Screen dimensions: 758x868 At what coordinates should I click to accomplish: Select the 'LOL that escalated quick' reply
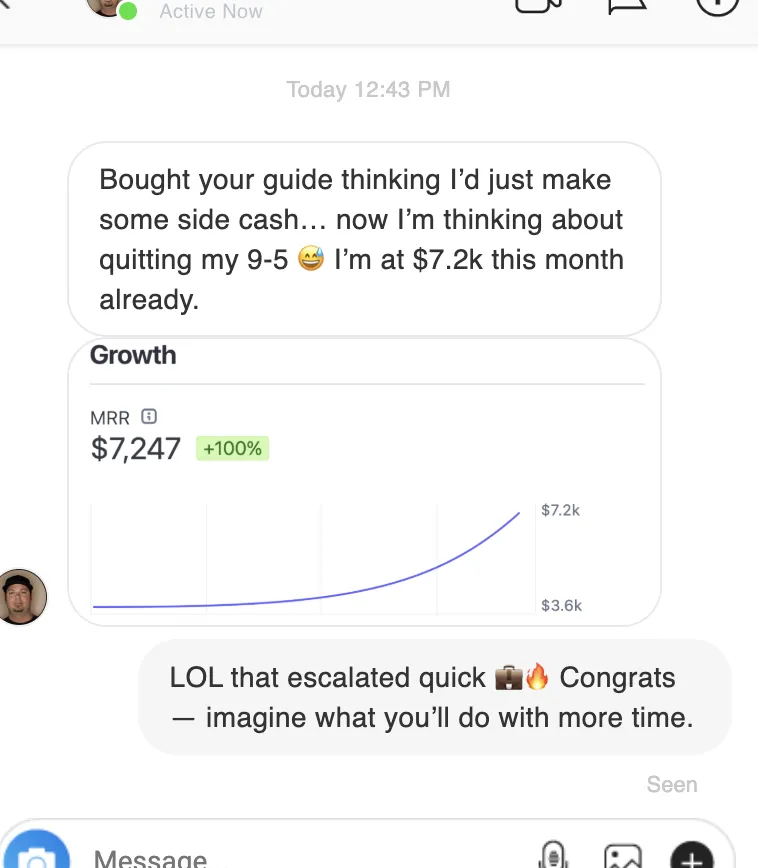point(435,697)
